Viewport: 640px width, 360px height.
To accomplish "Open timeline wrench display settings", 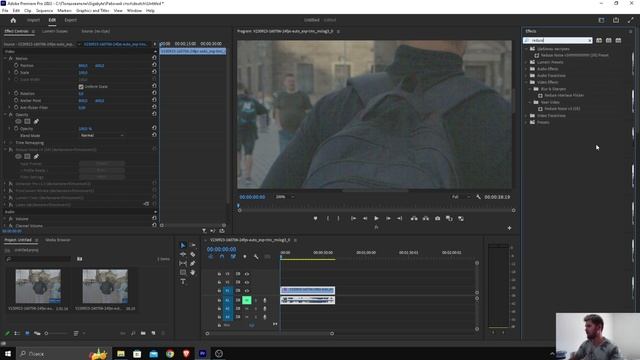I will pos(256,257).
